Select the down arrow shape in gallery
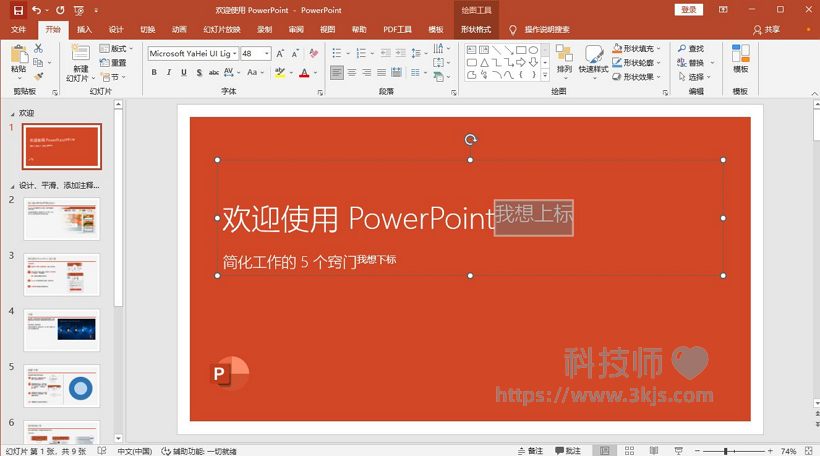 tap(533, 62)
